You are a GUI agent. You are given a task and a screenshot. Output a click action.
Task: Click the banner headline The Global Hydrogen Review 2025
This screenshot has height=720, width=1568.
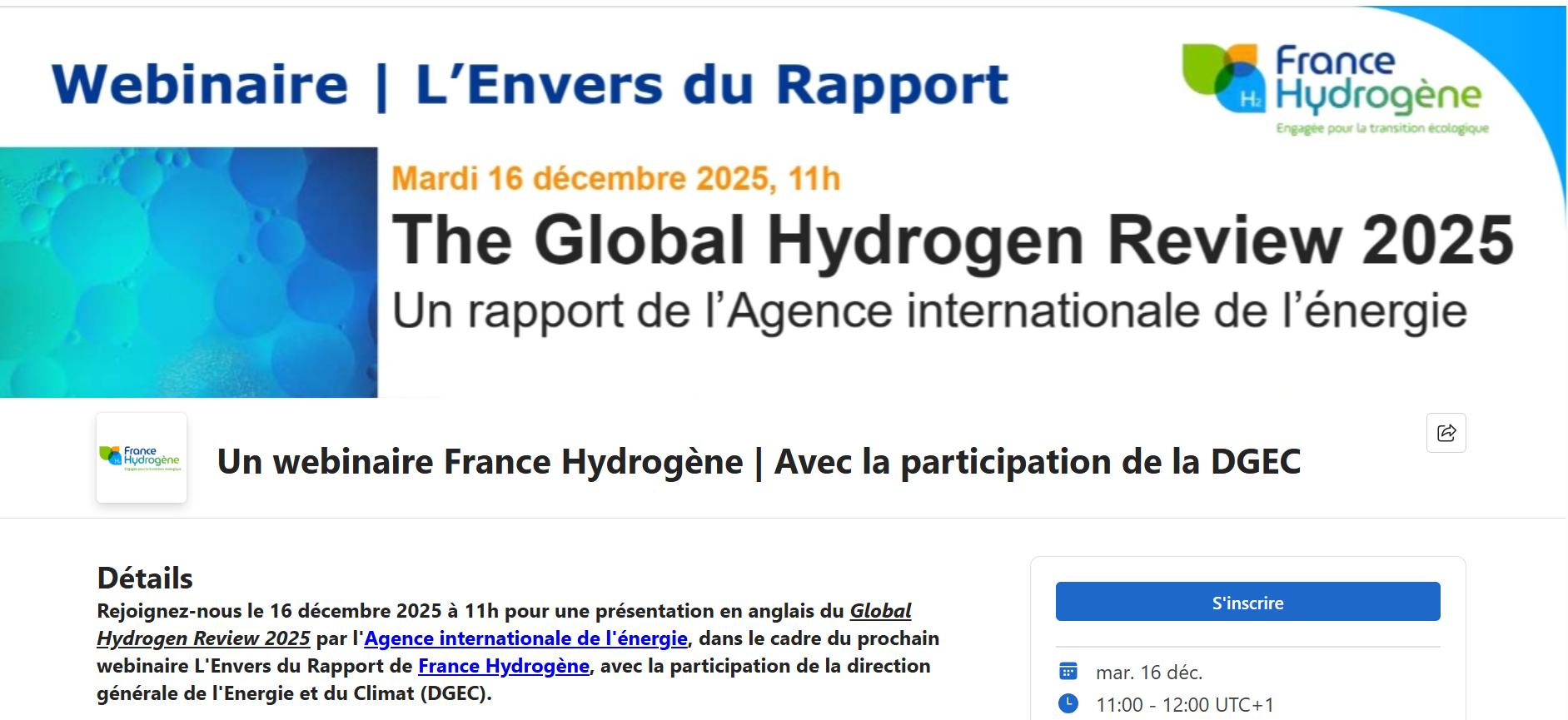(952, 241)
